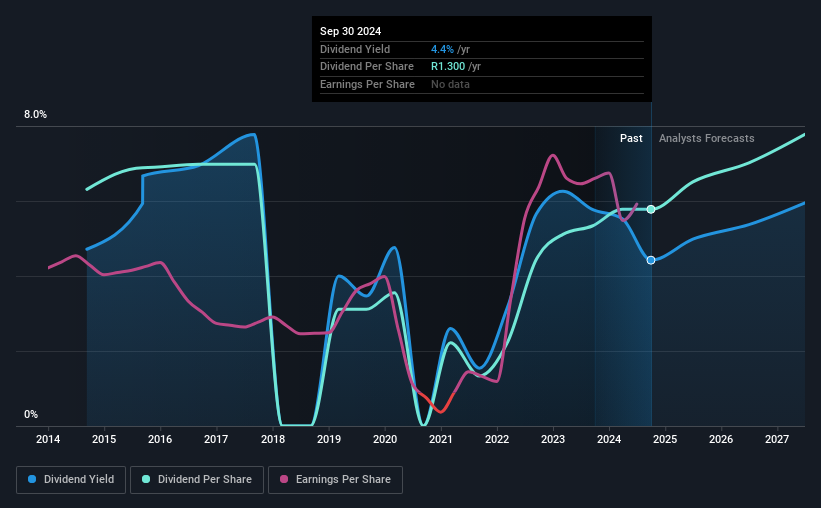Image resolution: width=821 pixels, height=508 pixels.
Task: Toggle the Dividend Yield legend series
Action: pyautogui.click(x=71, y=480)
